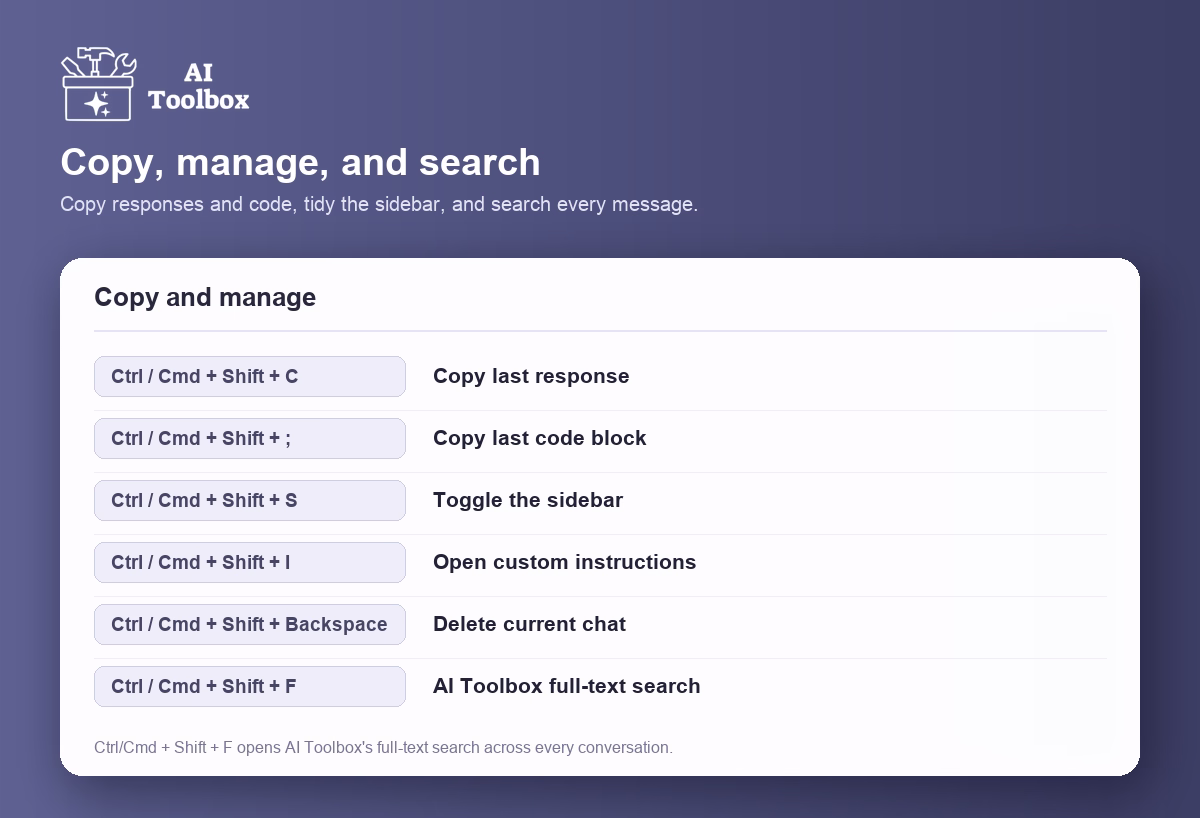Click the AI Toolbox logo text

click(x=198, y=86)
